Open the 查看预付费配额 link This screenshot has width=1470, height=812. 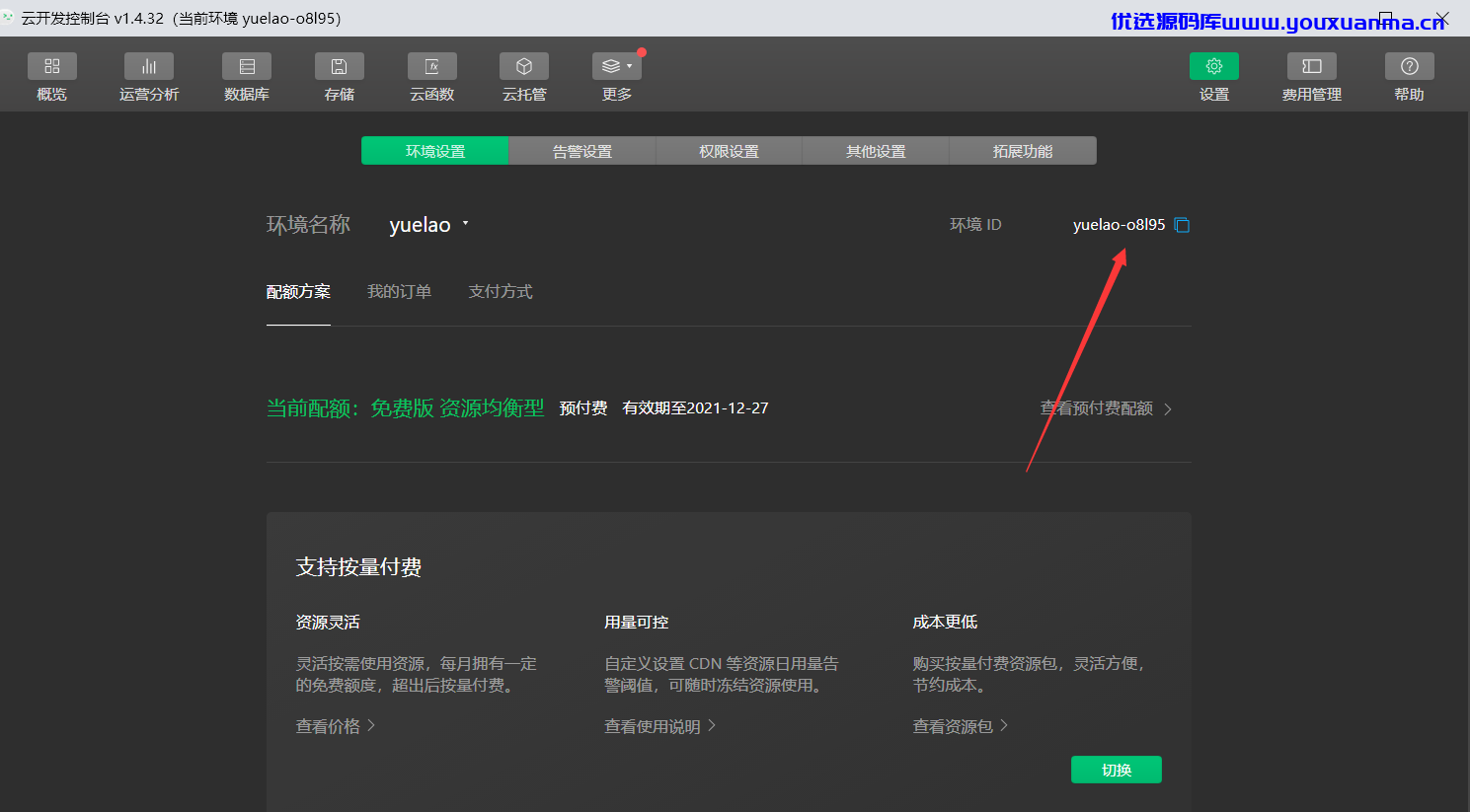1106,408
